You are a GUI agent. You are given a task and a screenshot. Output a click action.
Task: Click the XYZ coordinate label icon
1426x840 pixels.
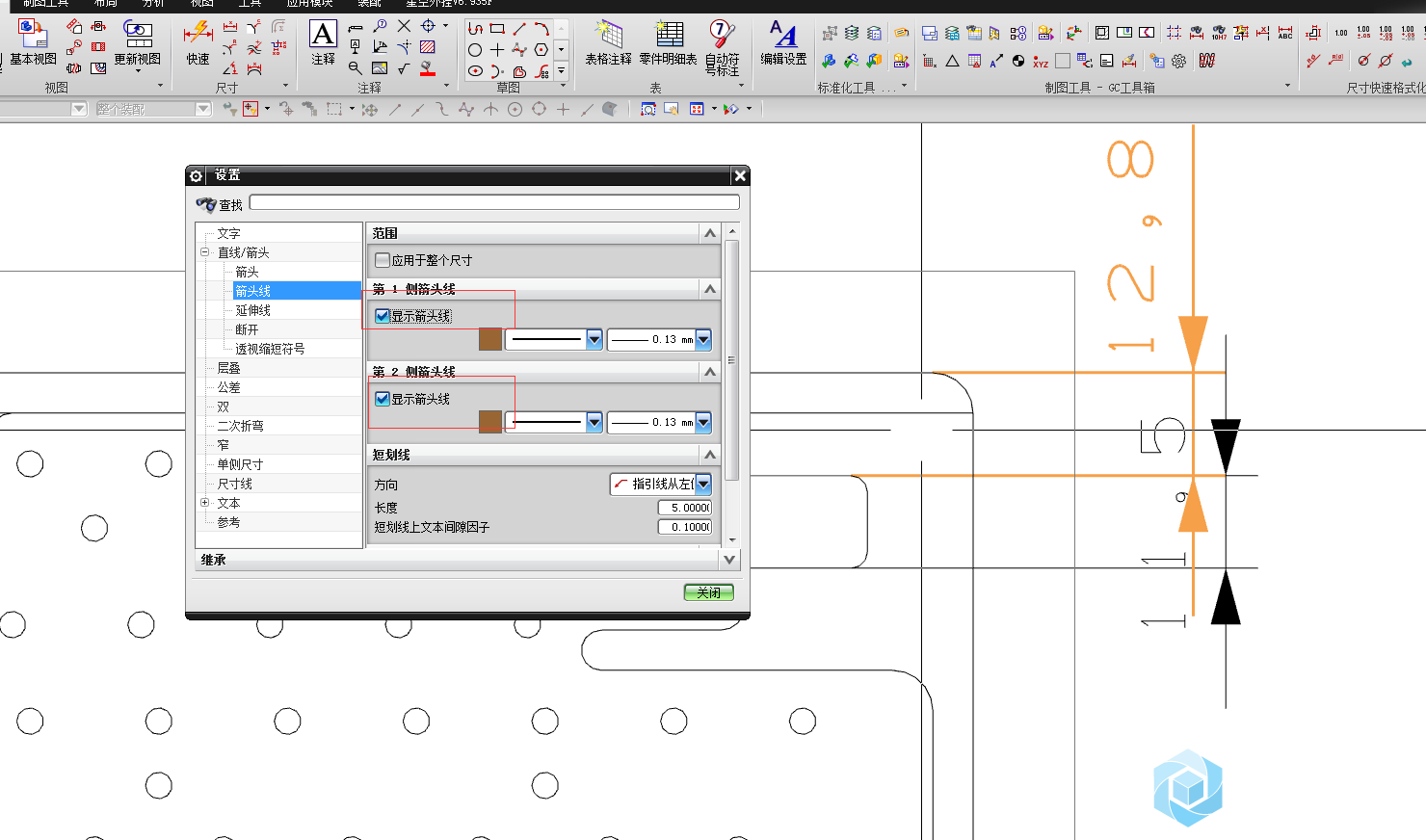coord(1041,62)
